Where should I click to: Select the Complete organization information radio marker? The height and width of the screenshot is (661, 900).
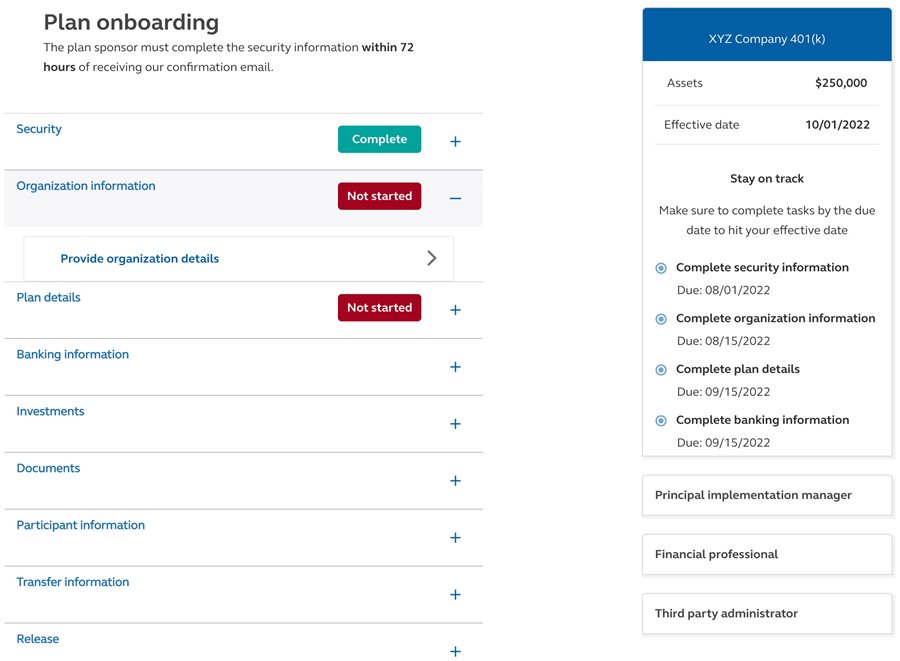pos(660,318)
